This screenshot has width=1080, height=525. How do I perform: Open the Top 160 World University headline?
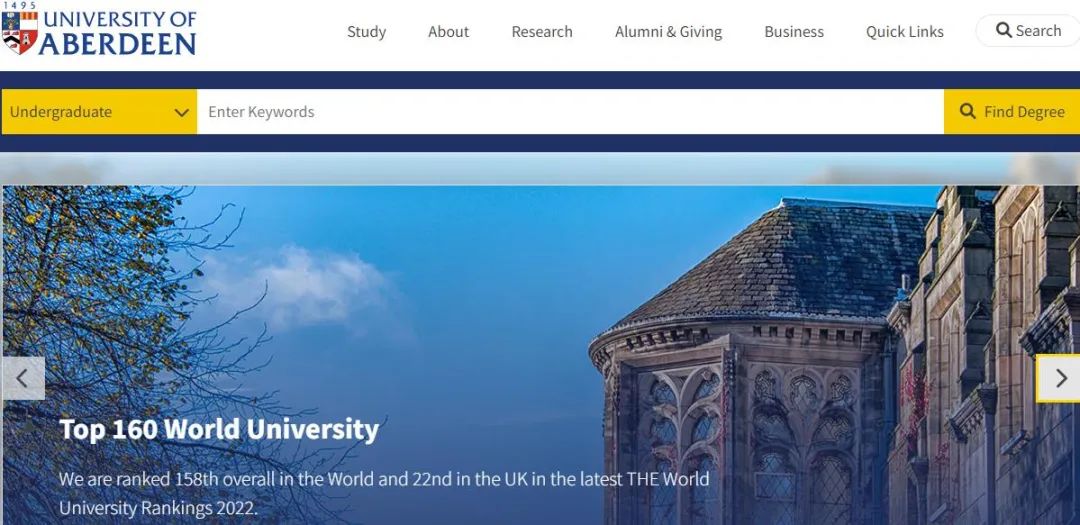(219, 429)
